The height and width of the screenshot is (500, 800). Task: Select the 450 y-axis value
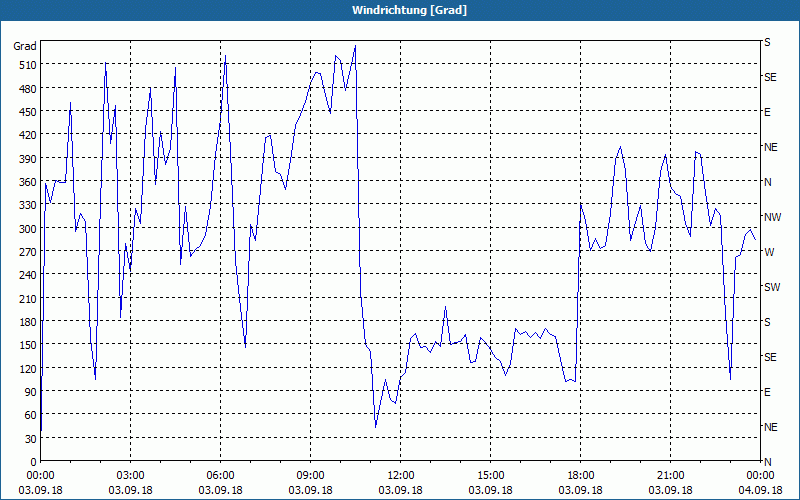tap(28, 112)
